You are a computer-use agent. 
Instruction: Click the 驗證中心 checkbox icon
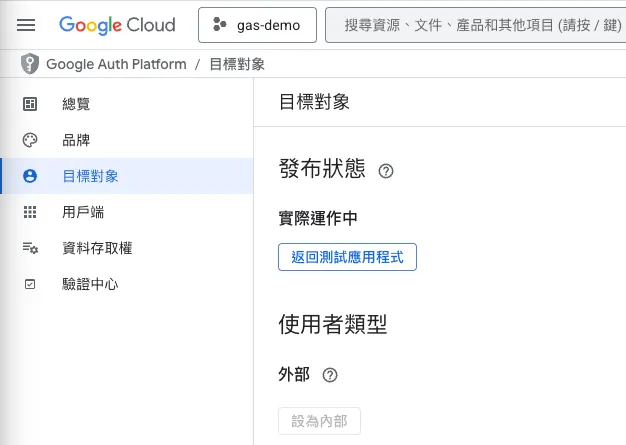click(30, 284)
